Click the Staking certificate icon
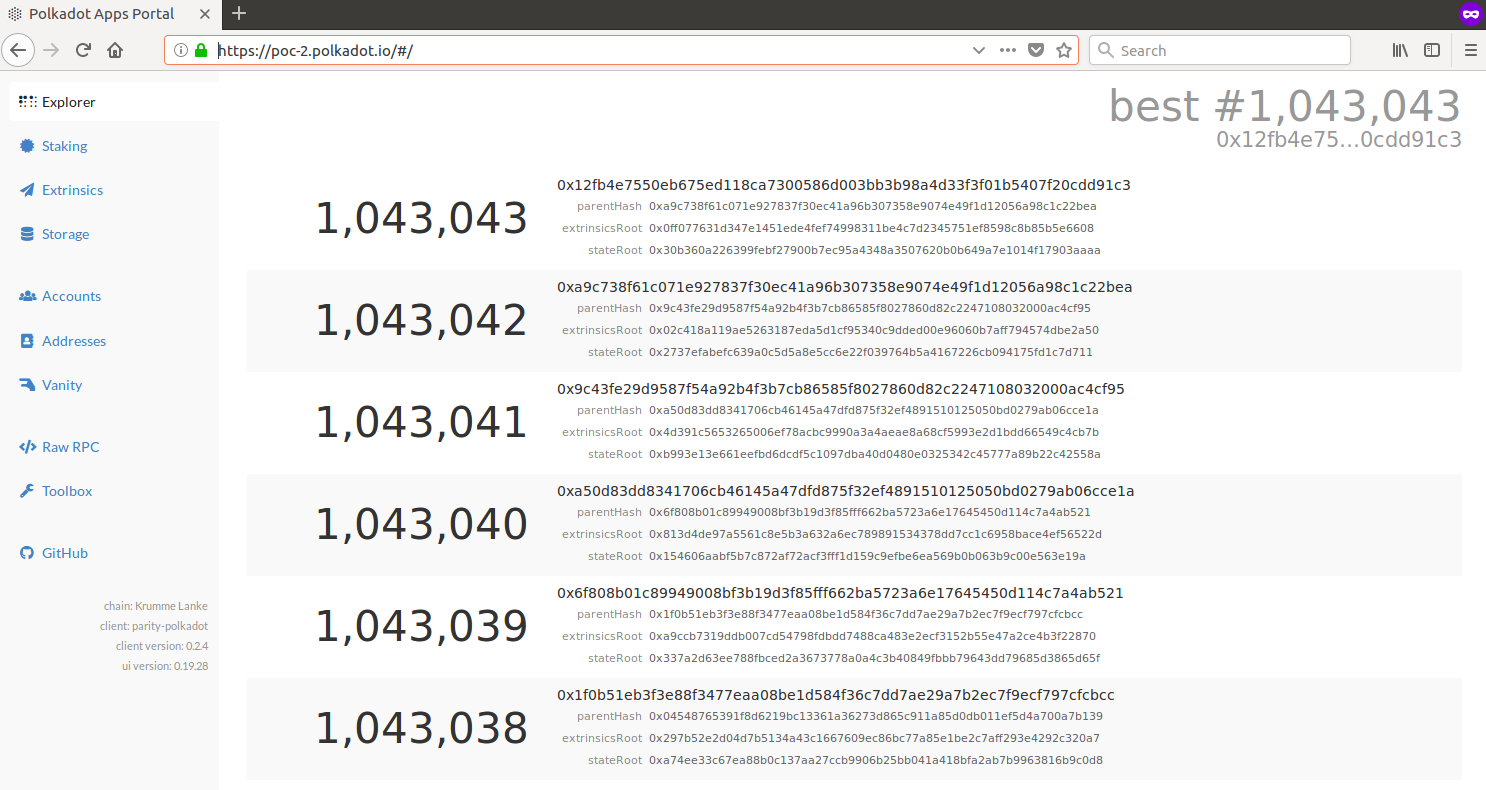 (27, 146)
